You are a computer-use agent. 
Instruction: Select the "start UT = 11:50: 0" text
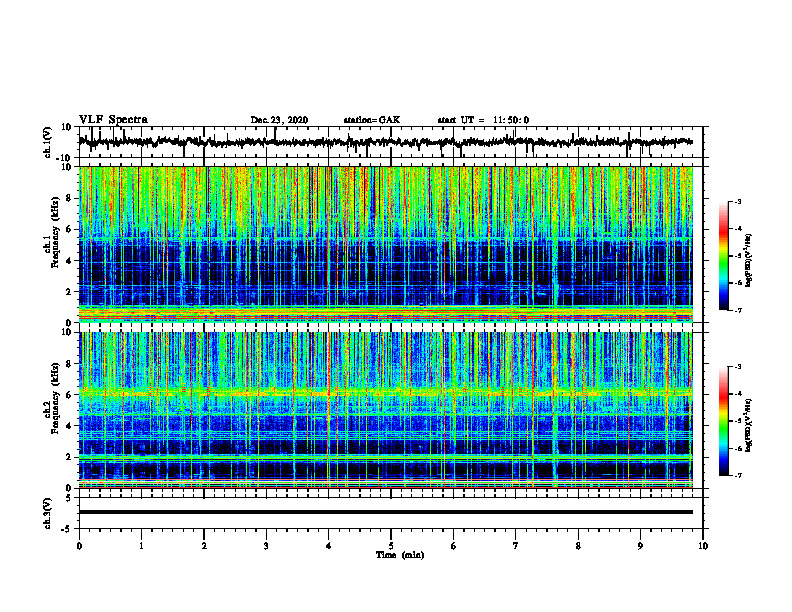[x=483, y=120]
